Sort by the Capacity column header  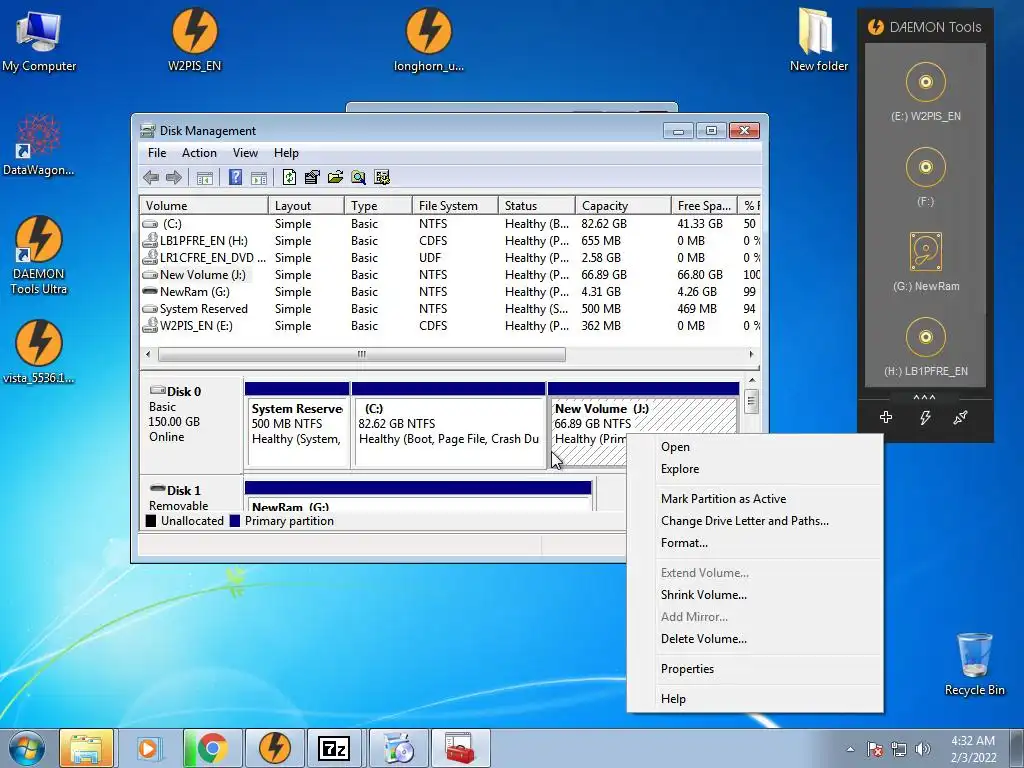coord(623,206)
